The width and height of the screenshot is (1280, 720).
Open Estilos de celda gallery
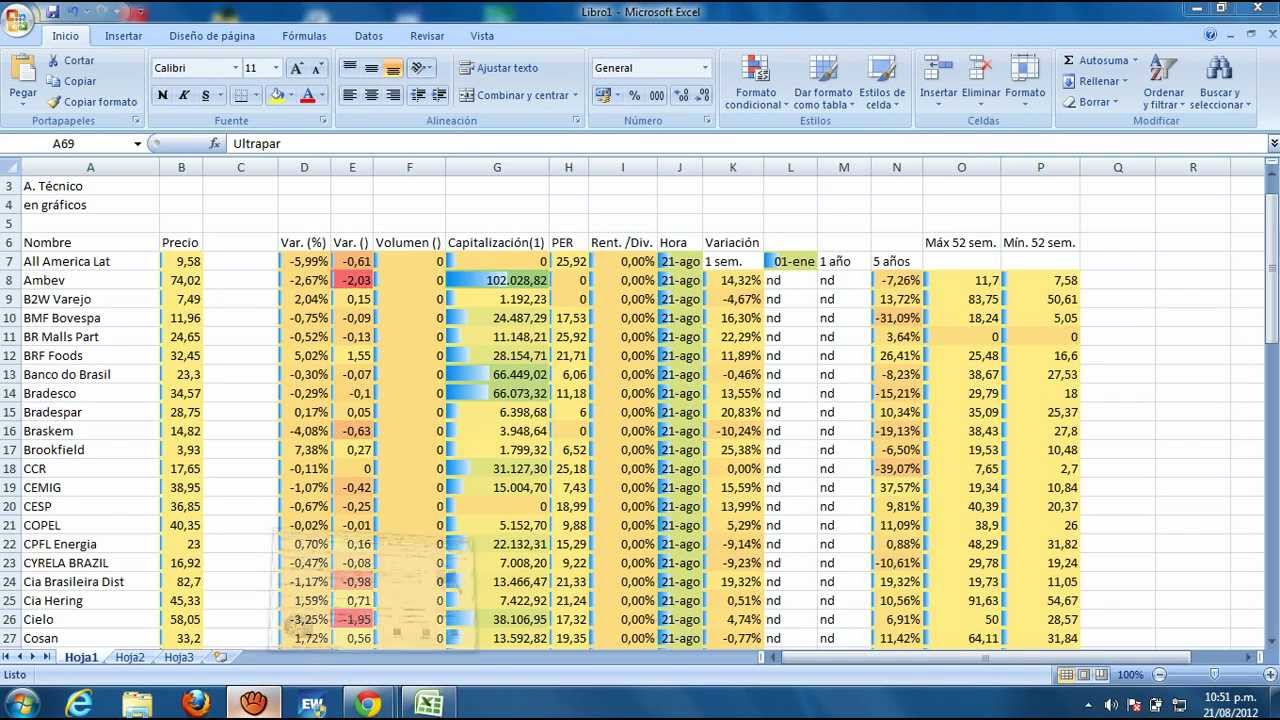[x=882, y=82]
